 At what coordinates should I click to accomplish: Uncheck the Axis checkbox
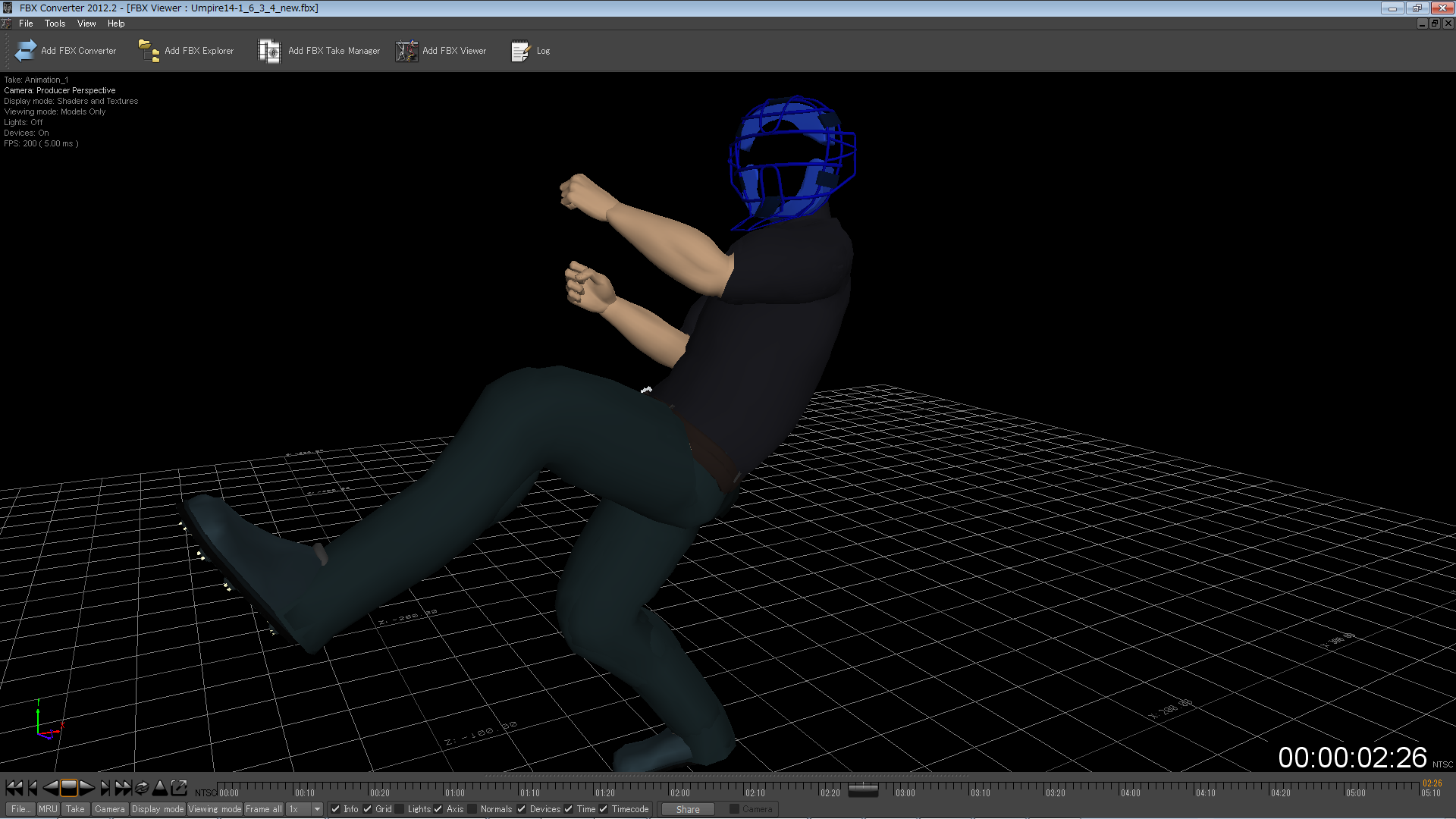438,809
